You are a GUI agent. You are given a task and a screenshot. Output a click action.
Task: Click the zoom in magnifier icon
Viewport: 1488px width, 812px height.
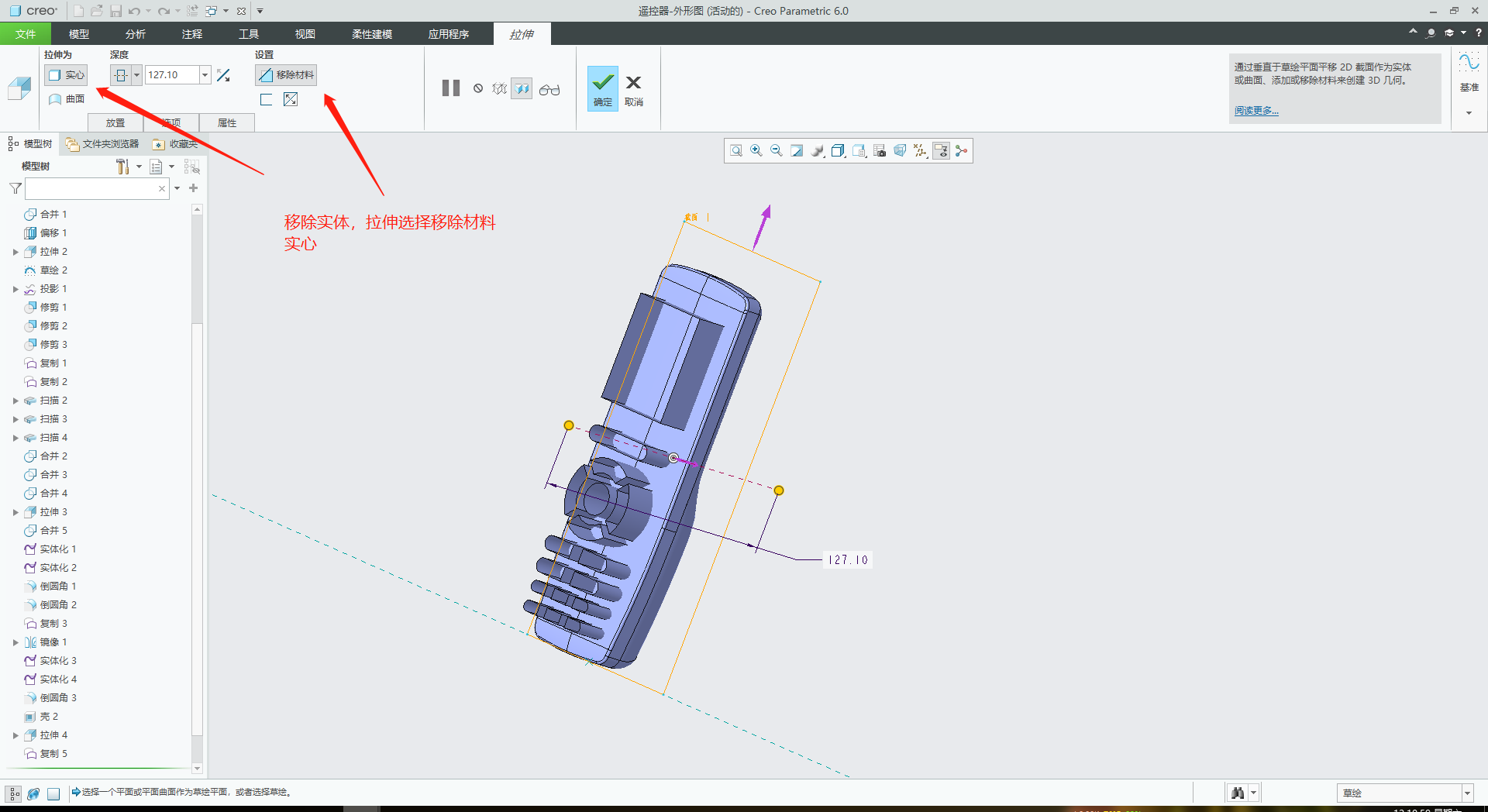756,151
